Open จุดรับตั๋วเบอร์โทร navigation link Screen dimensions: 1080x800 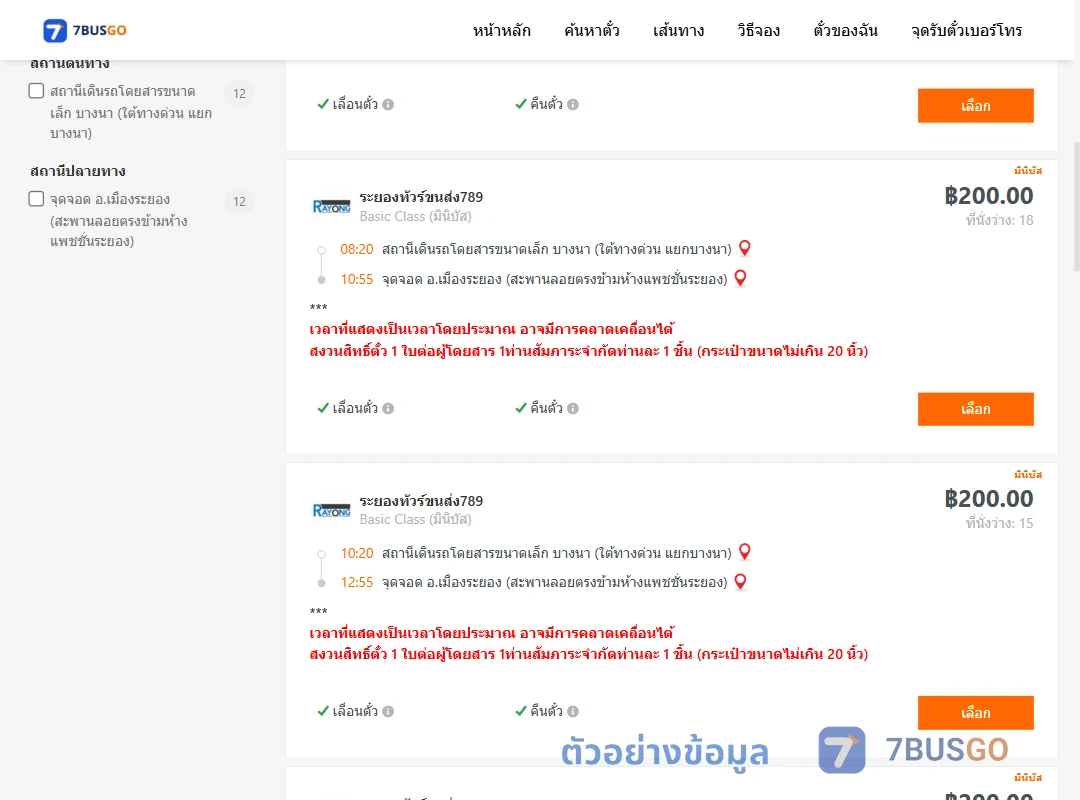966,31
